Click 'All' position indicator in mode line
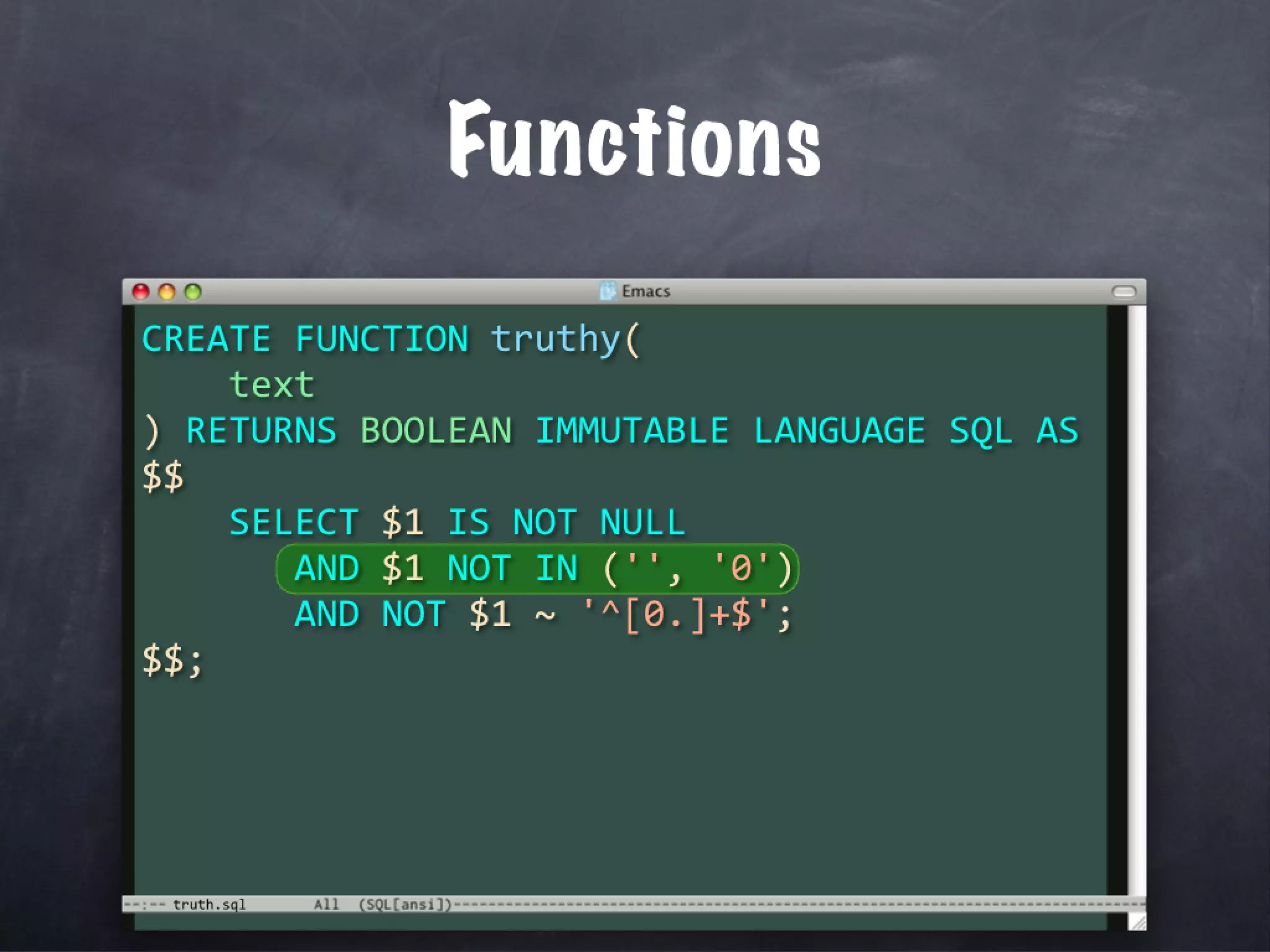This screenshot has width=1270, height=952. click(x=326, y=904)
